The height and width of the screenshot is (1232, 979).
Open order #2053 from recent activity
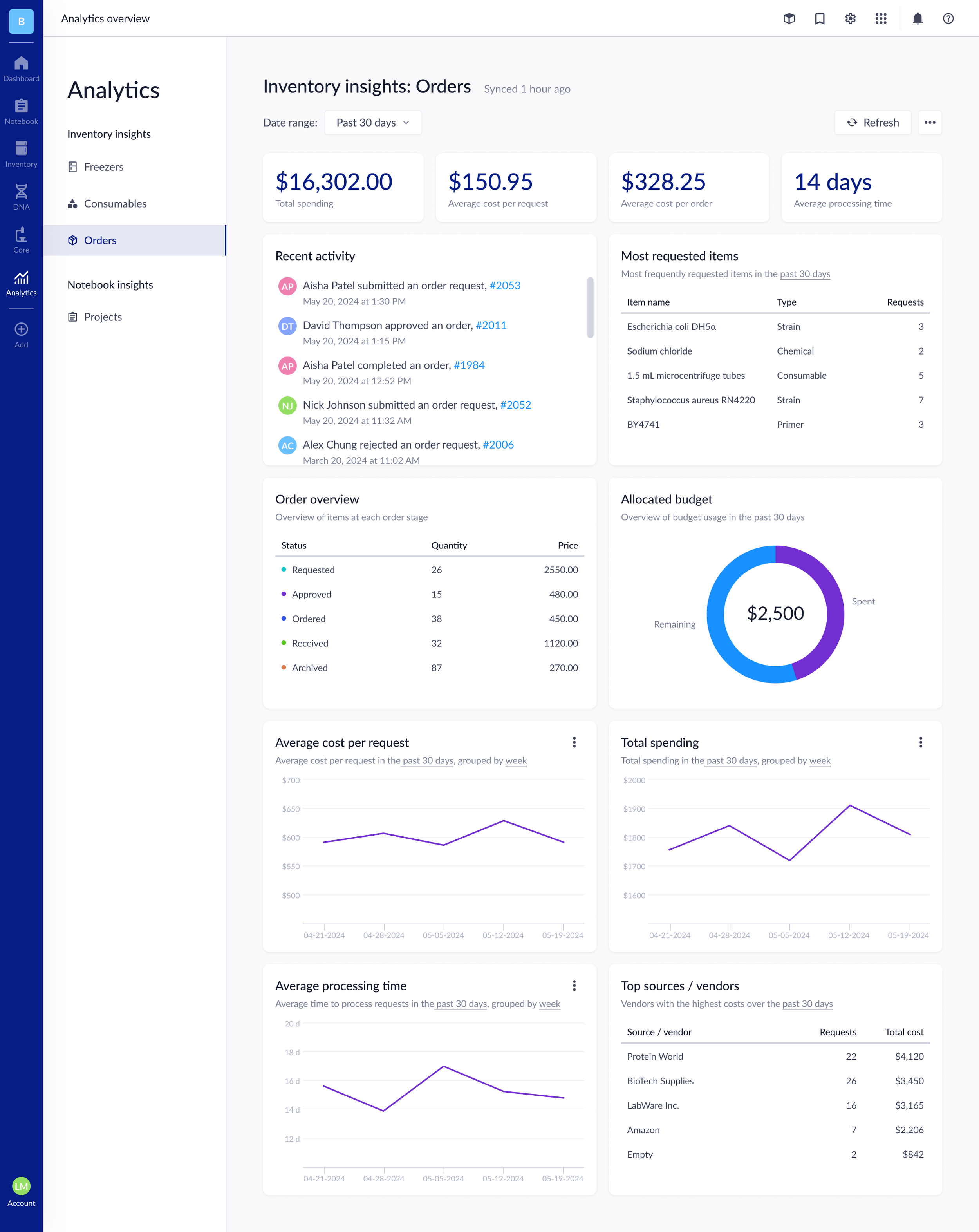(x=505, y=285)
